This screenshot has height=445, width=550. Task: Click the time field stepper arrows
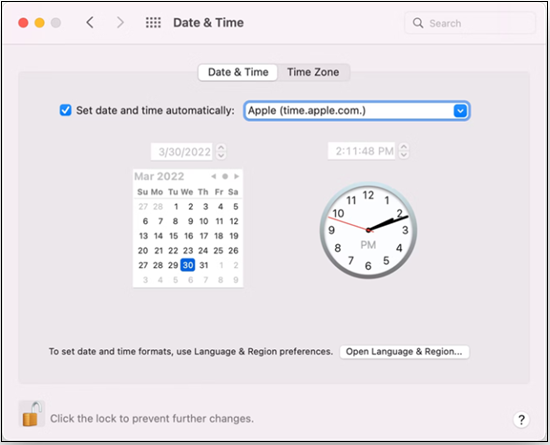pos(404,151)
